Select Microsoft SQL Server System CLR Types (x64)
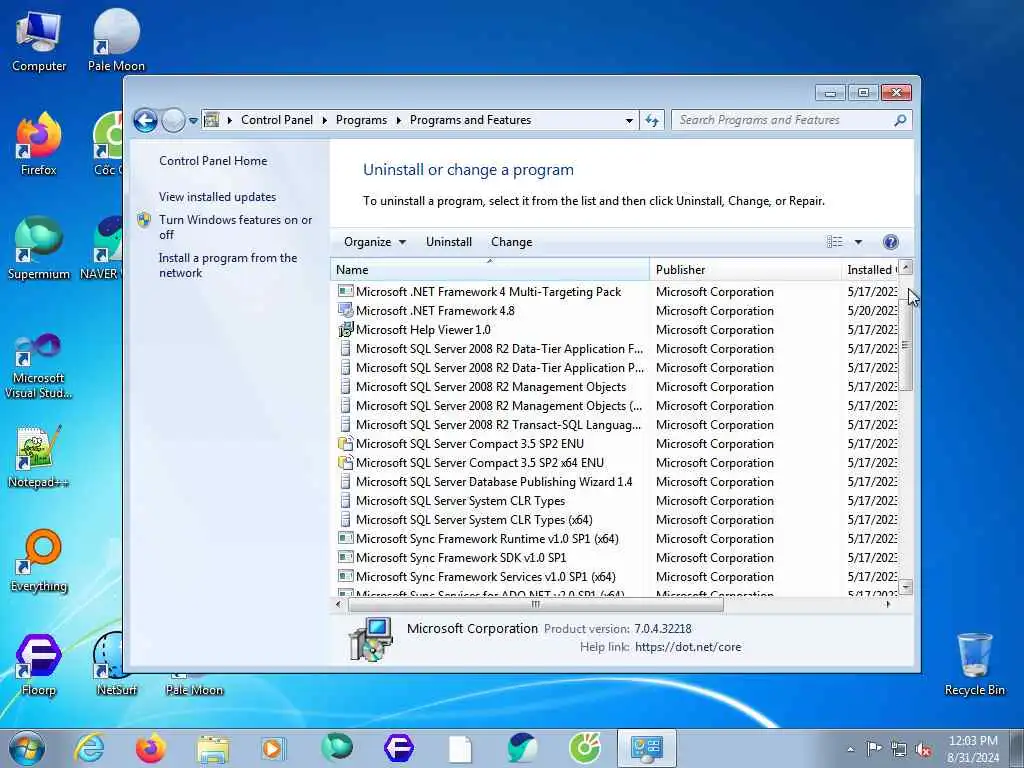This screenshot has height=768, width=1024. [x=616, y=519]
